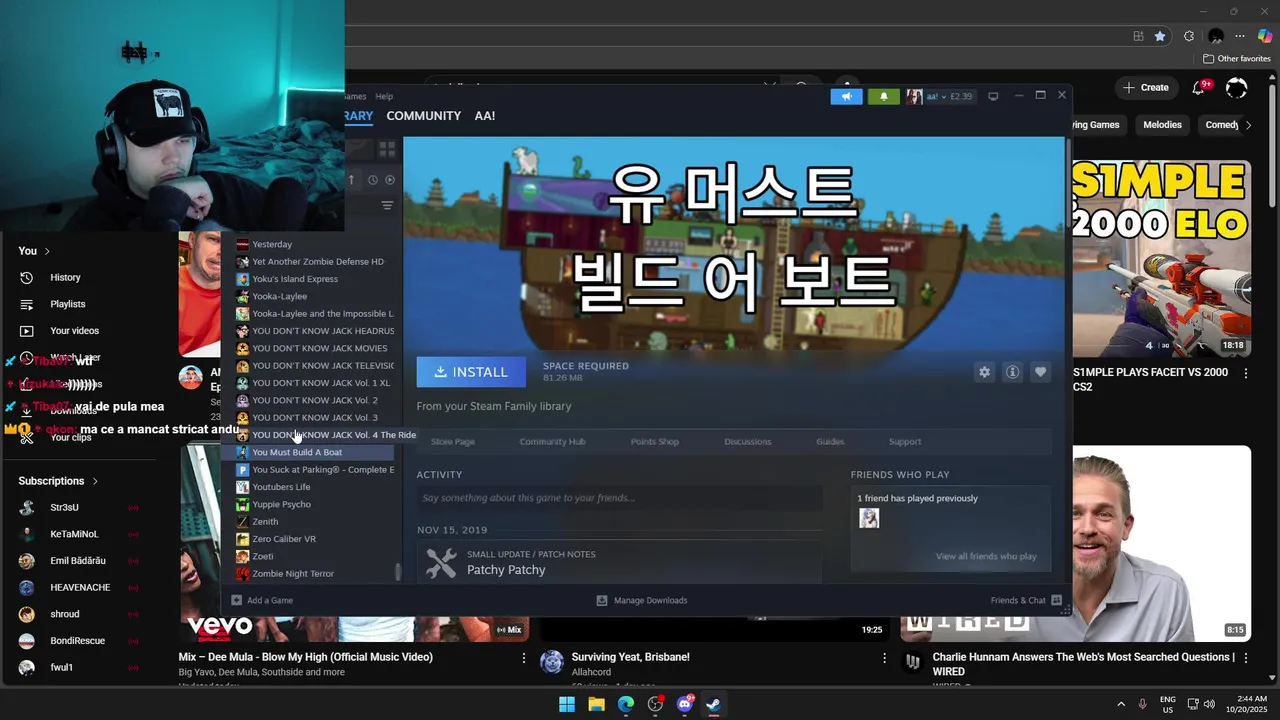Open Steam Help menu
The height and width of the screenshot is (720, 1280).
coord(384,96)
